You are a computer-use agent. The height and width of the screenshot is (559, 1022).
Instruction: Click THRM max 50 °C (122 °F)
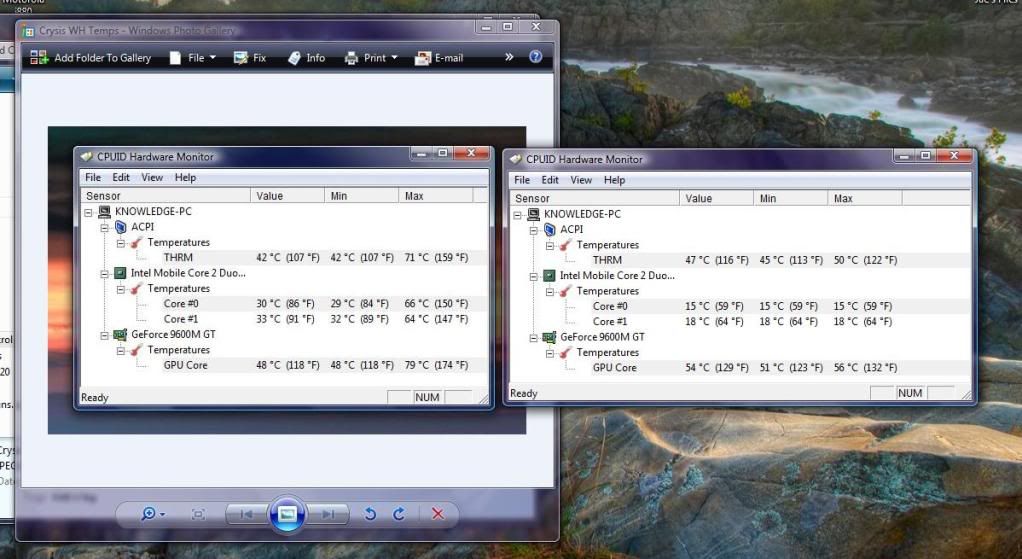click(865, 260)
